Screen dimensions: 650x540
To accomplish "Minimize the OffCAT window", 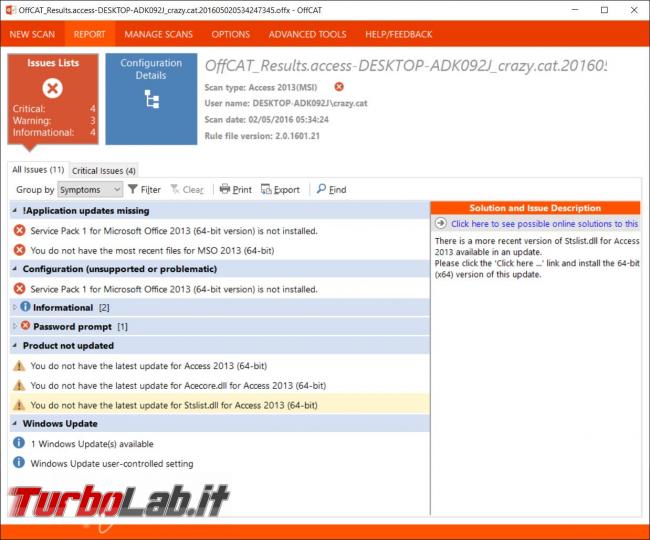I will click(575, 10).
